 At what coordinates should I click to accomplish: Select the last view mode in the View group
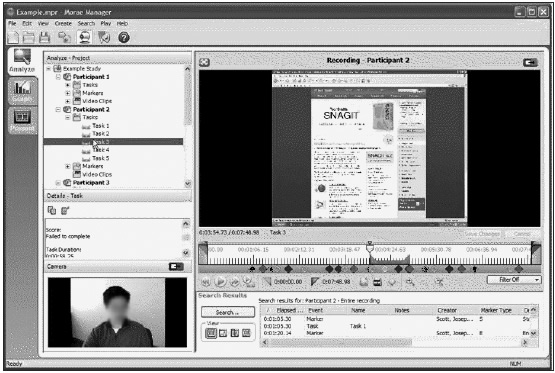point(246,333)
